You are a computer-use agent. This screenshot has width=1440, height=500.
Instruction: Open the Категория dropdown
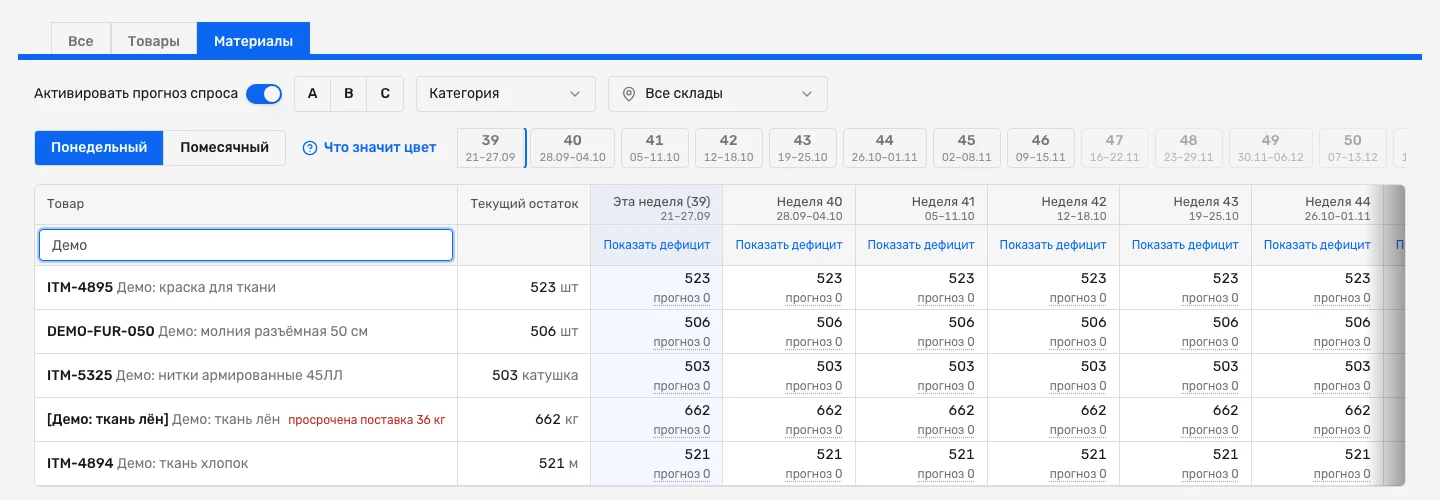506,94
